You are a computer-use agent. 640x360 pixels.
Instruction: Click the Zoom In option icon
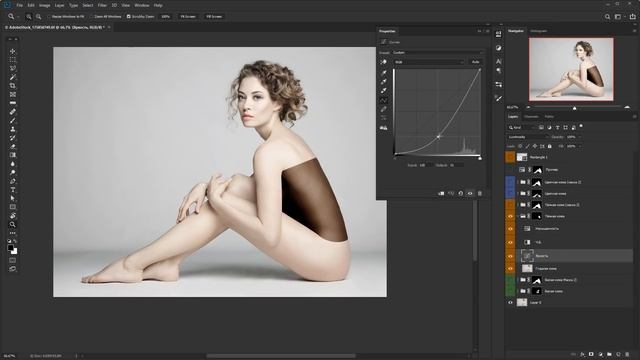[29, 17]
